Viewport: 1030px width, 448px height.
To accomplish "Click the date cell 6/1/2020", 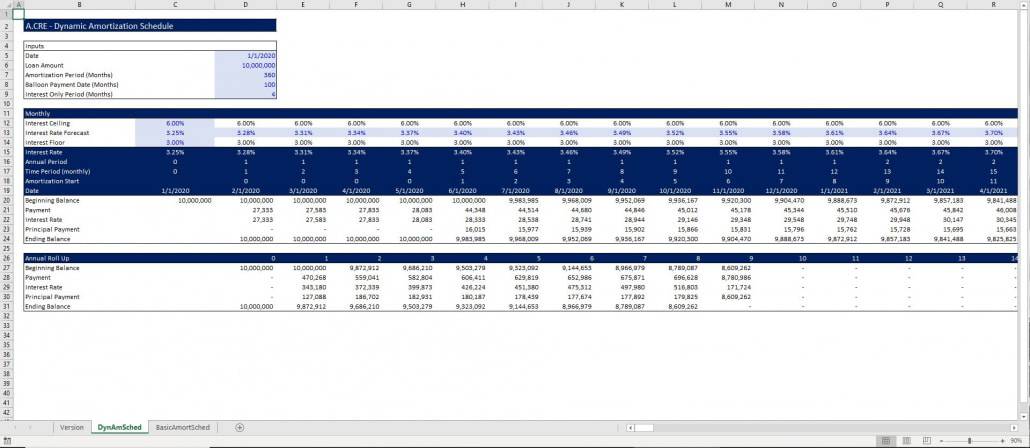I will click(462, 190).
